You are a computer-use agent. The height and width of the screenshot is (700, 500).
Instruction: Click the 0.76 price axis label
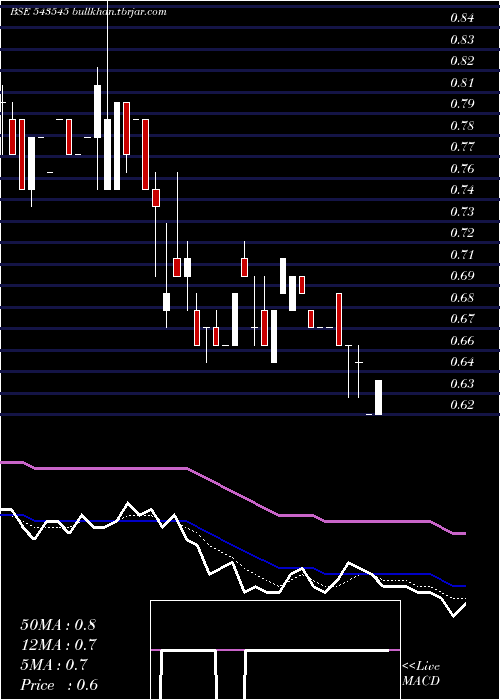click(462, 169)
